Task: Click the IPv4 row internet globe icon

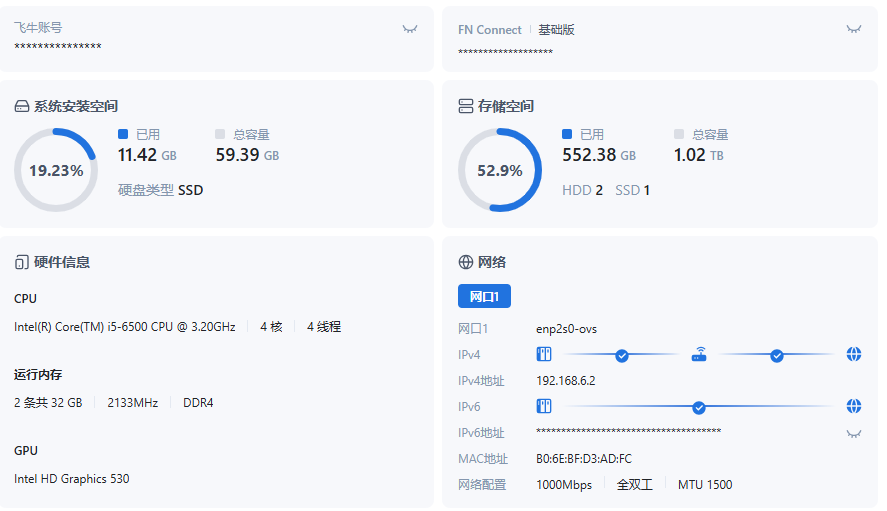Action: pos(854,354)
